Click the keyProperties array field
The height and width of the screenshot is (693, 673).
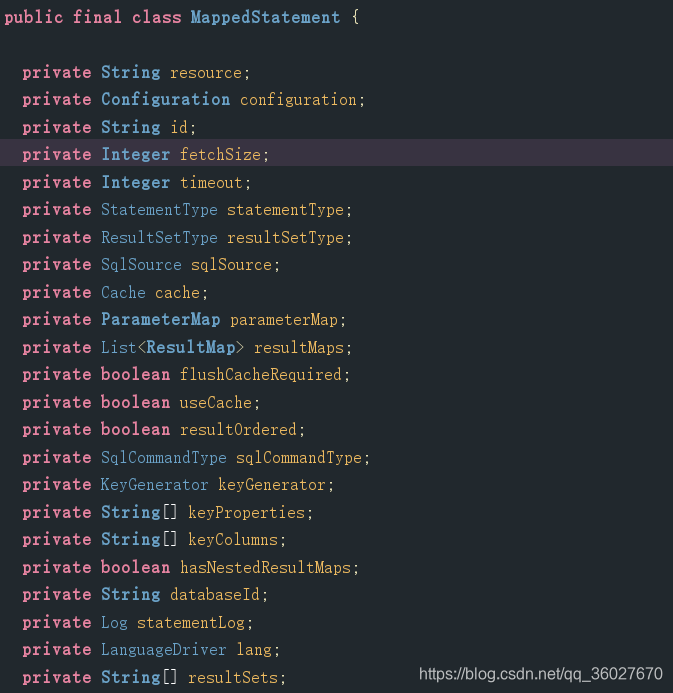247,513
